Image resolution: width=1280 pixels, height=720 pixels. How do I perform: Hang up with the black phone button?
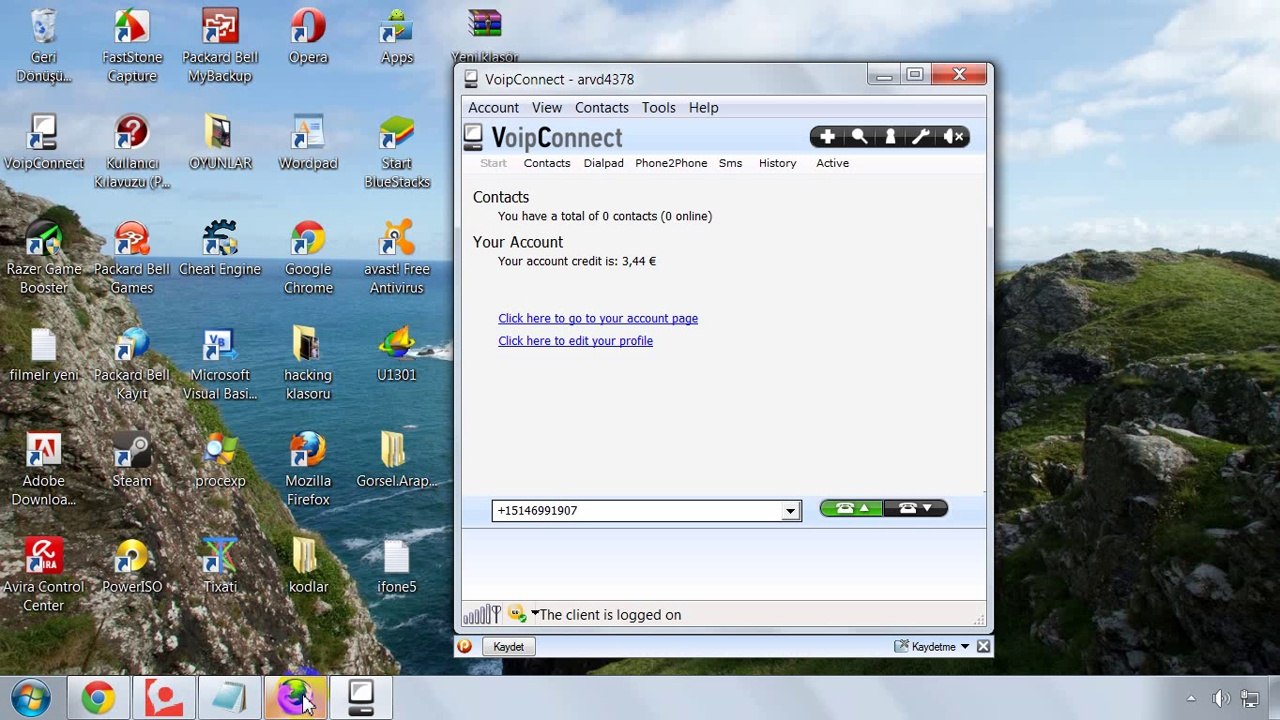tap(915, 509)
